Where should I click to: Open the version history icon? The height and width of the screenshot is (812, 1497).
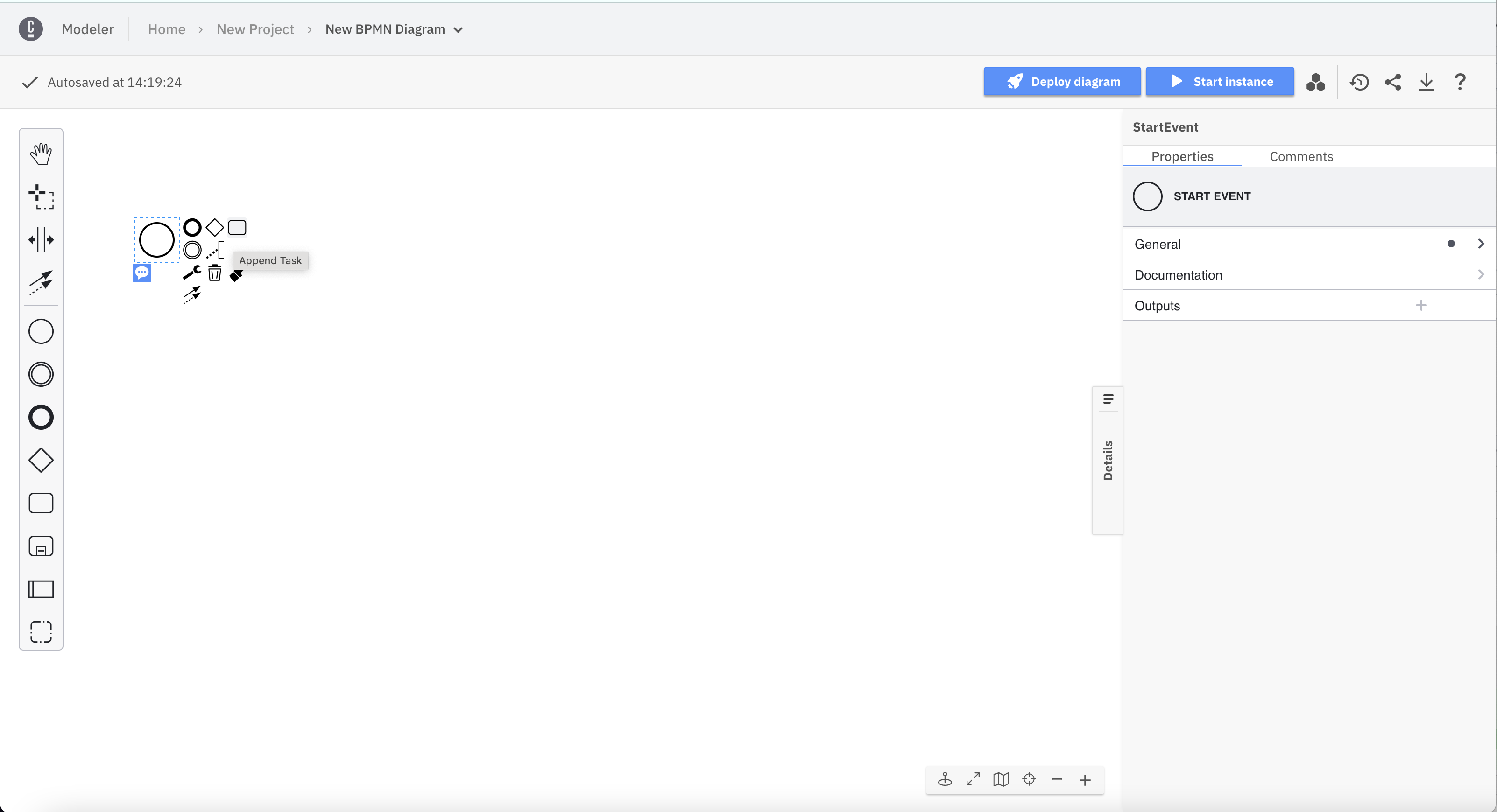(1359, 82)
